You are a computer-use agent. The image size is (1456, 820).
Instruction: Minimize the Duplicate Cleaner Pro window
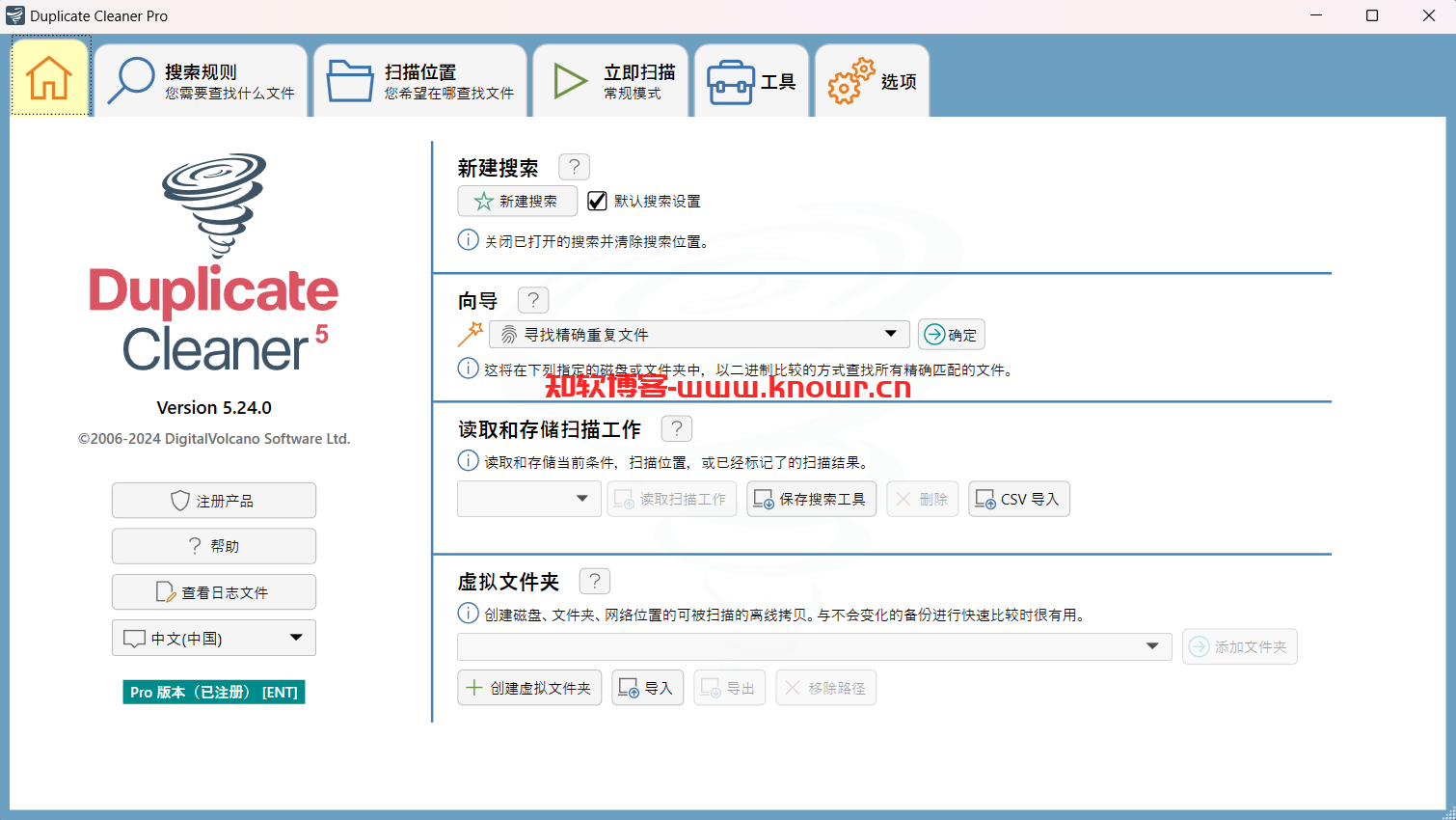point(1317,15)
